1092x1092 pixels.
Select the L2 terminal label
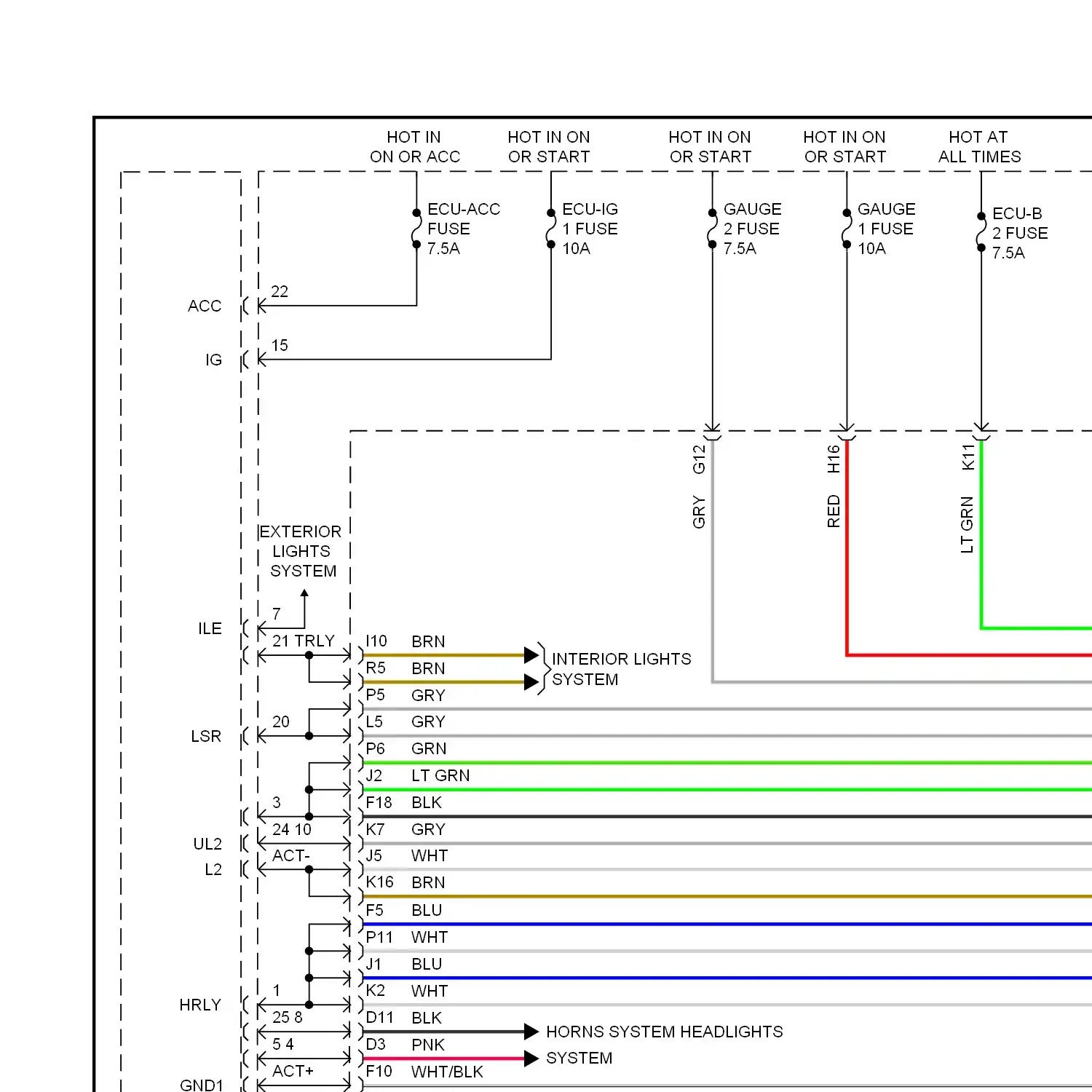[213, 869]
